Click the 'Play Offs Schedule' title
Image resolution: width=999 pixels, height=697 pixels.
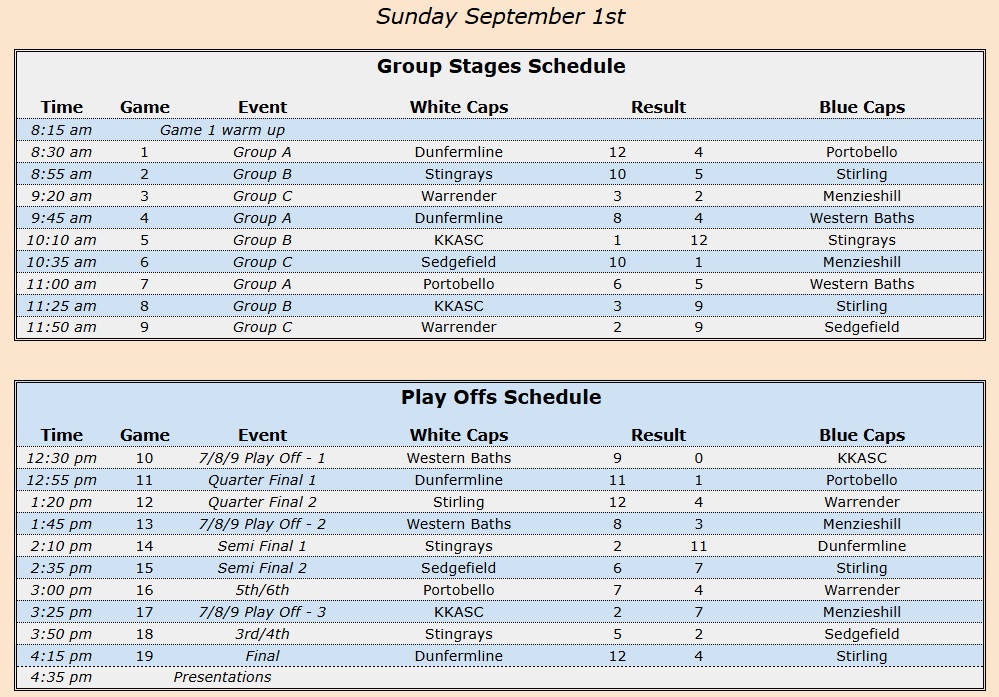point(501,397)
